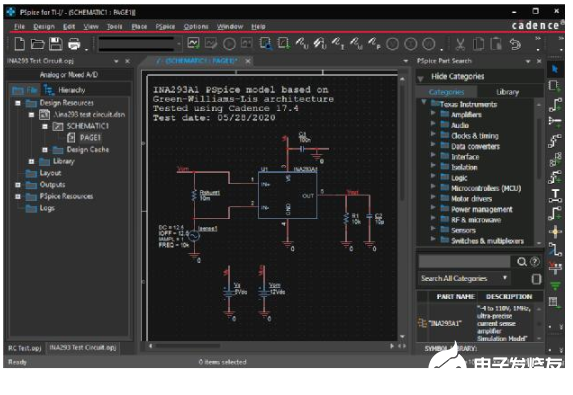
Task: Expand the PSpice Resources folder
Action: 18,197
